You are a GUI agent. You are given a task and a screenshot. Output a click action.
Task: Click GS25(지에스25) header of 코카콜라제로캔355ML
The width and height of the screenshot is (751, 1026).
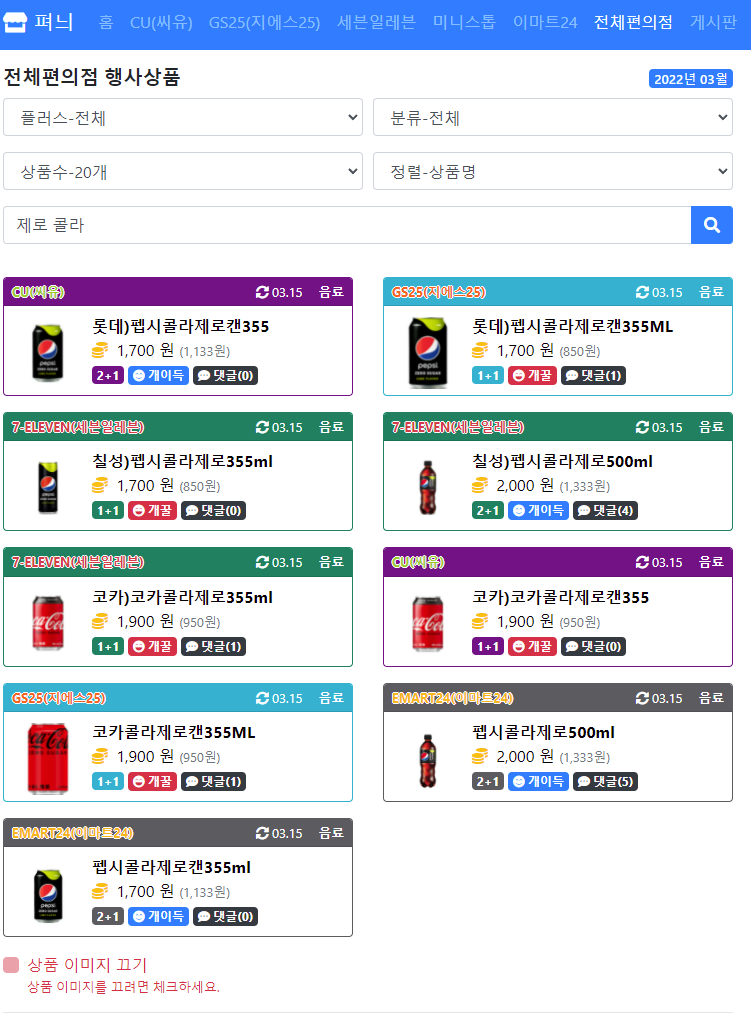[59, 698]
